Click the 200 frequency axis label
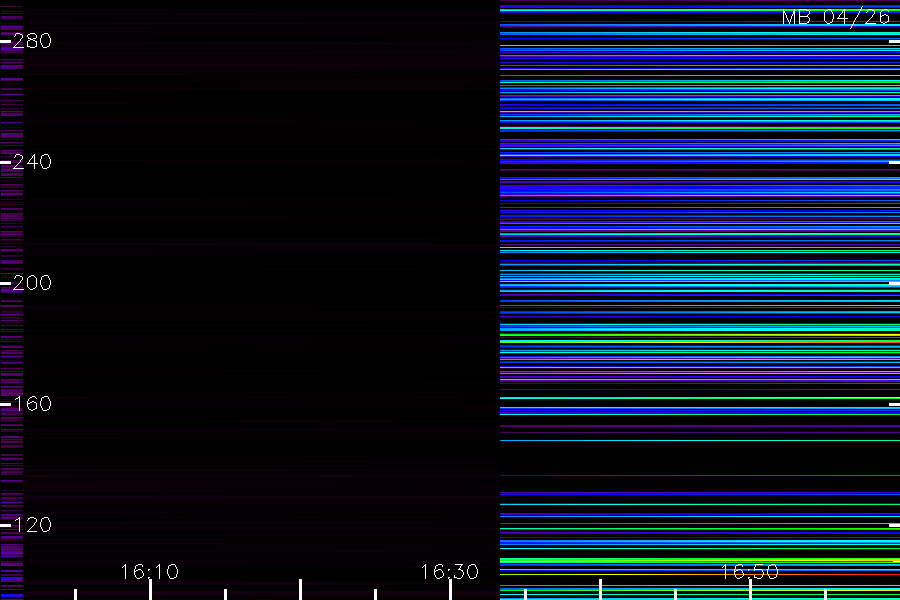Screen dimensions: 900x600 pyautogui.click(x=32, y=283)
